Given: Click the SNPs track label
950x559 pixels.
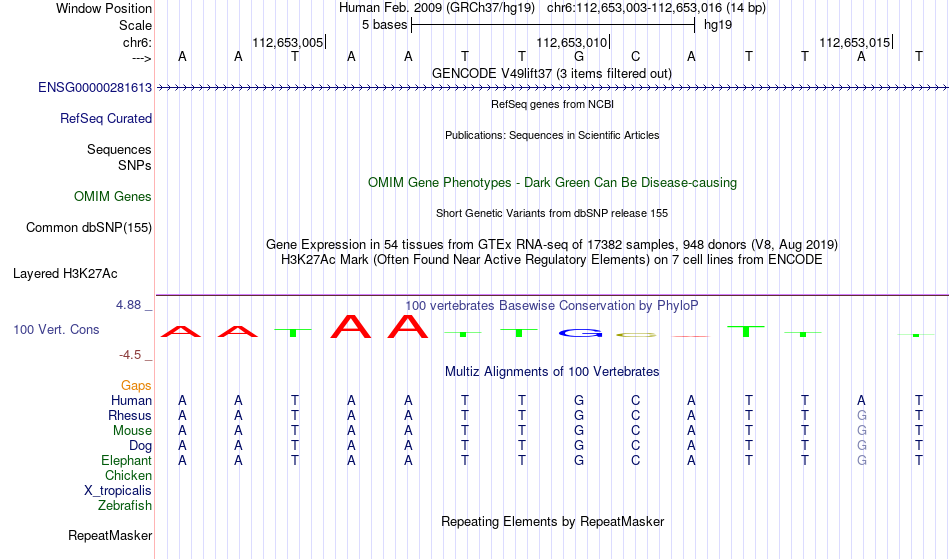Looking at the screenshot, I should pos(135,165).
